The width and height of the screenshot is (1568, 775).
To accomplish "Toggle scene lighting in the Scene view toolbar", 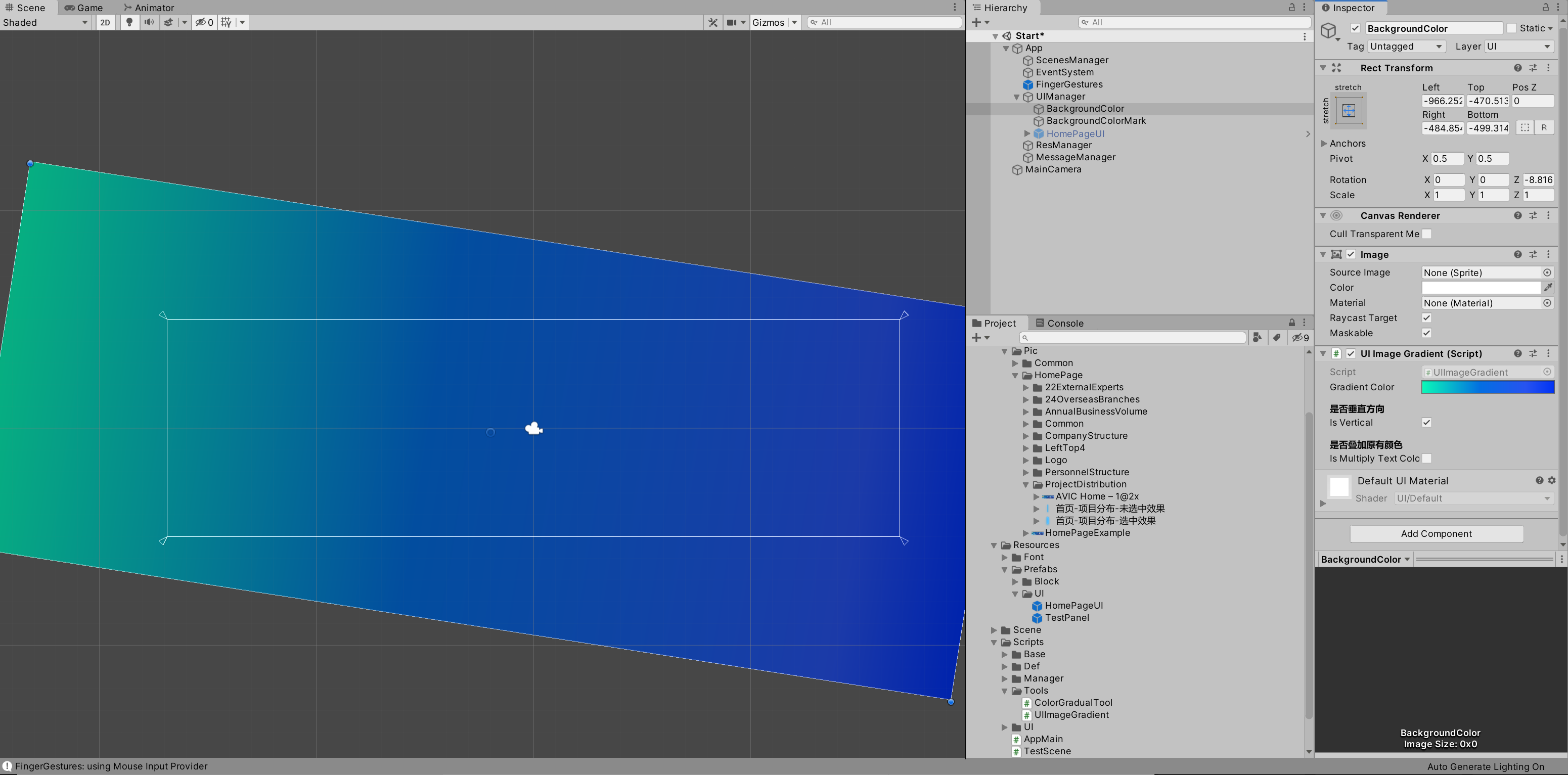I will tap(129, 22).
